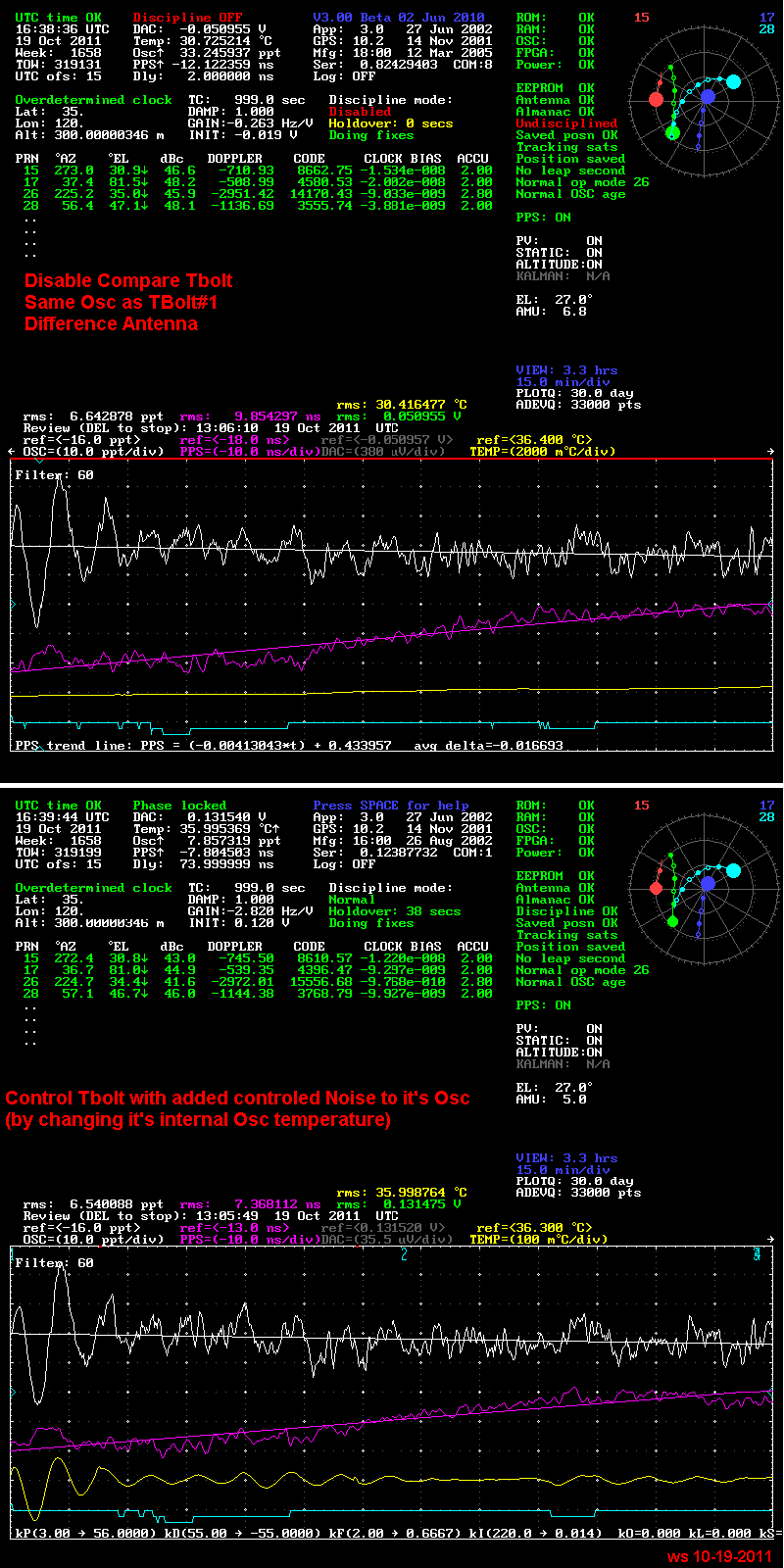Viewport: 784px width, 1568px height.
Task: Click the green 'Discipline OK' status line
Action: [567, 911]
